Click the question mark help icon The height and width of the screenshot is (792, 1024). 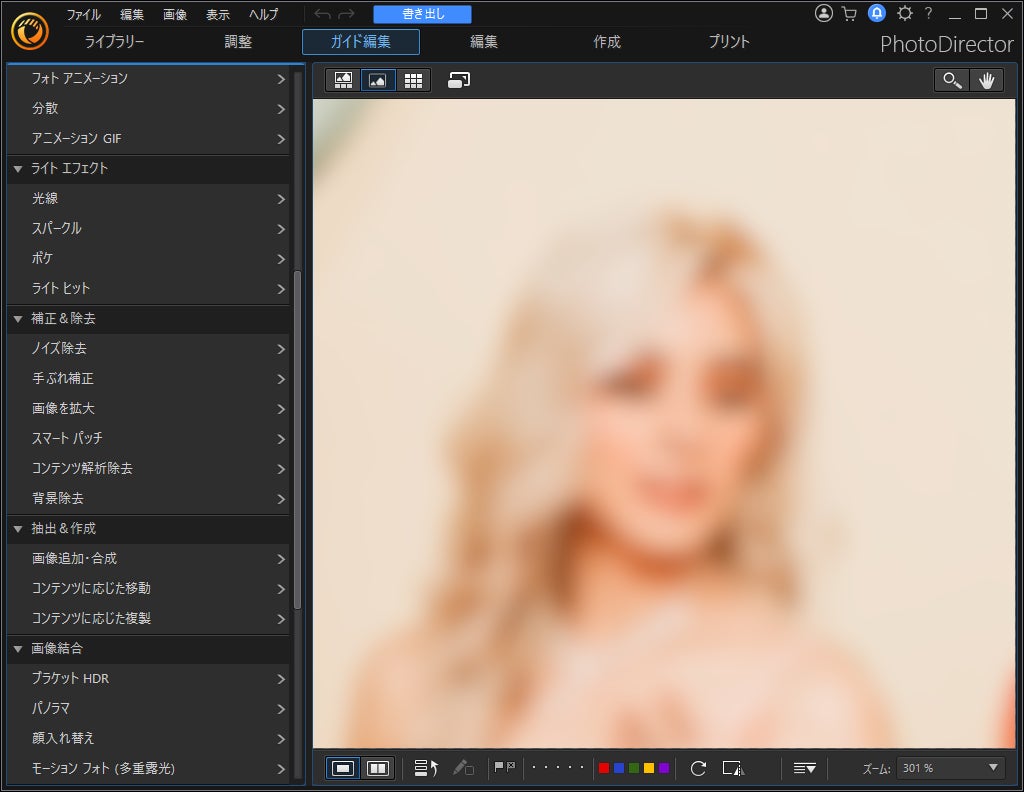tap(928, 13)
